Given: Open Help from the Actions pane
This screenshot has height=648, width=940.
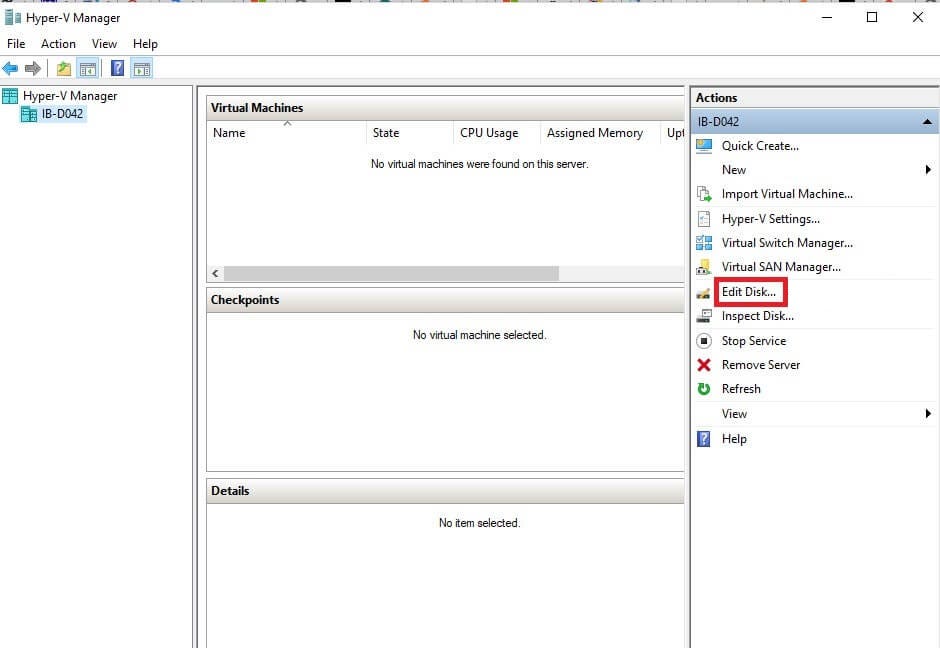Looking at the screenshot, I should tap(734, 438).
